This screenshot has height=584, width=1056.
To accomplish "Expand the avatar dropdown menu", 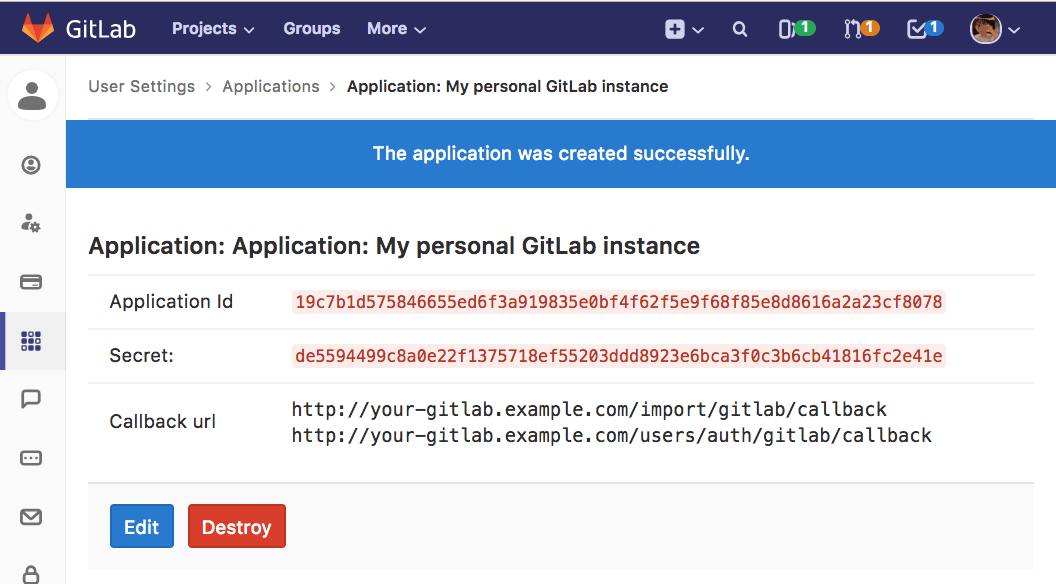I will point(995,28).
